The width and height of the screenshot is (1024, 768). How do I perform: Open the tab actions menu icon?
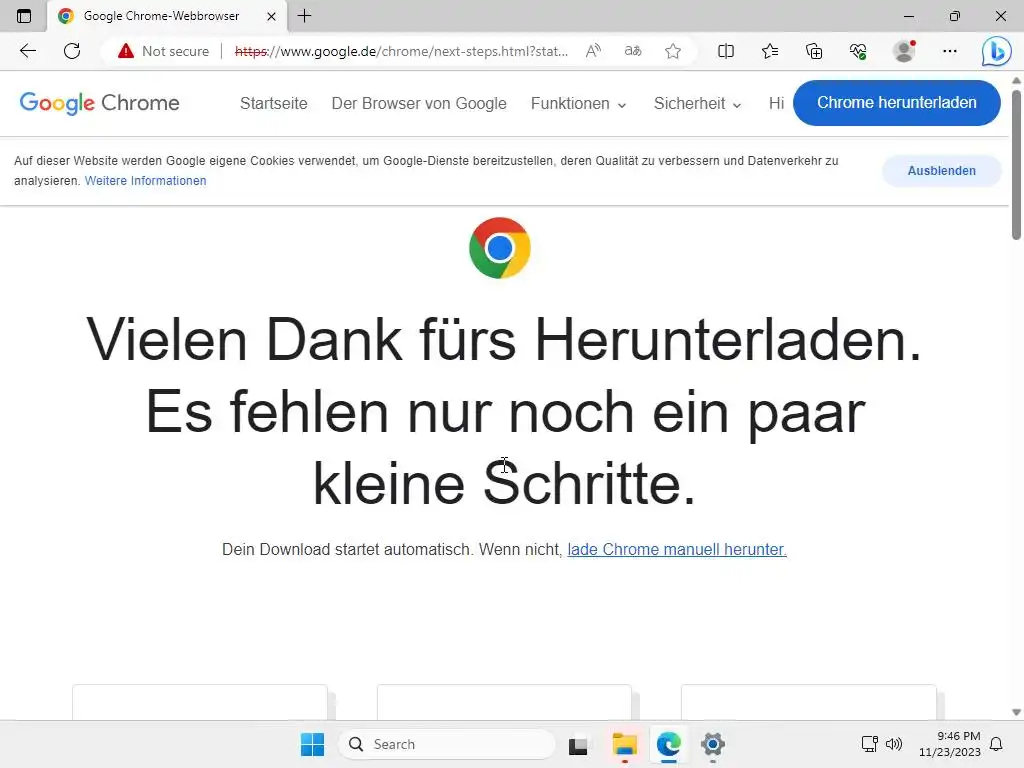(x=24, y=16)
